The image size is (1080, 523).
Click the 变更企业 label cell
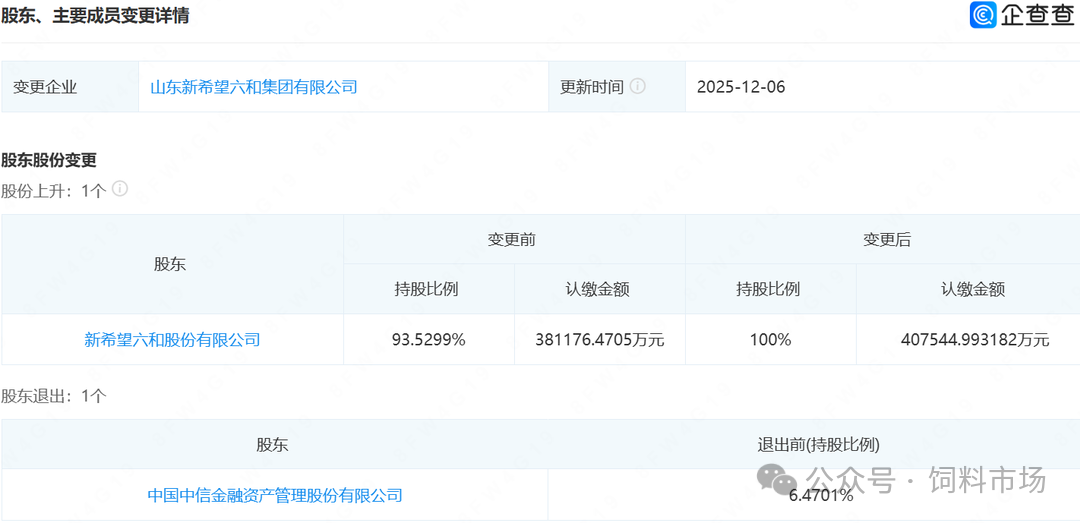click(x=70, y=87)
